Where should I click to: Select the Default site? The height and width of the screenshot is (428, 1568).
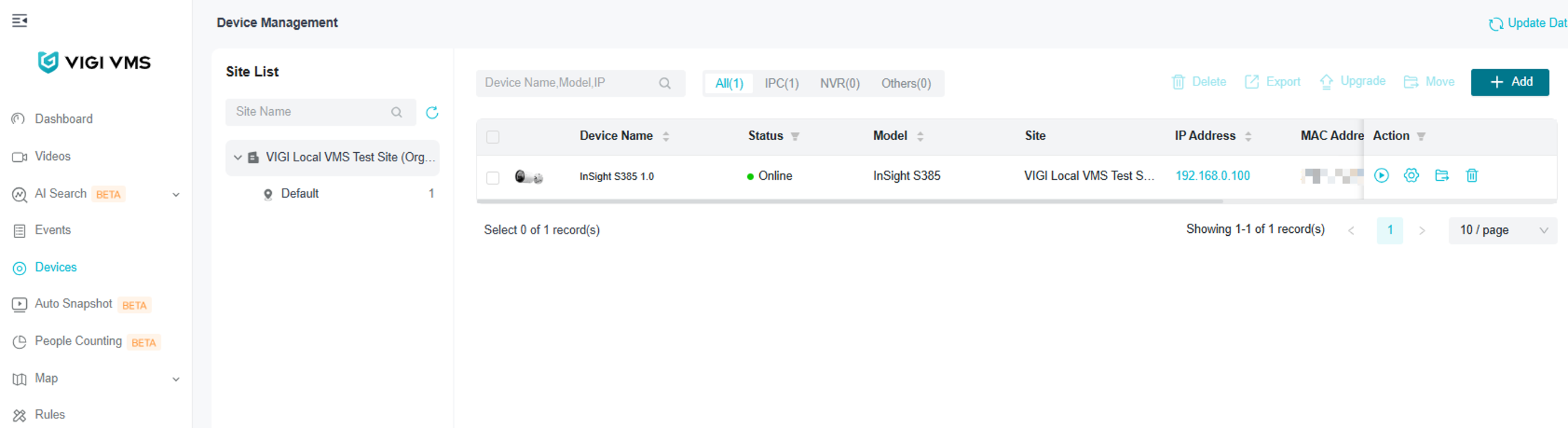click(x=299, y=193)
